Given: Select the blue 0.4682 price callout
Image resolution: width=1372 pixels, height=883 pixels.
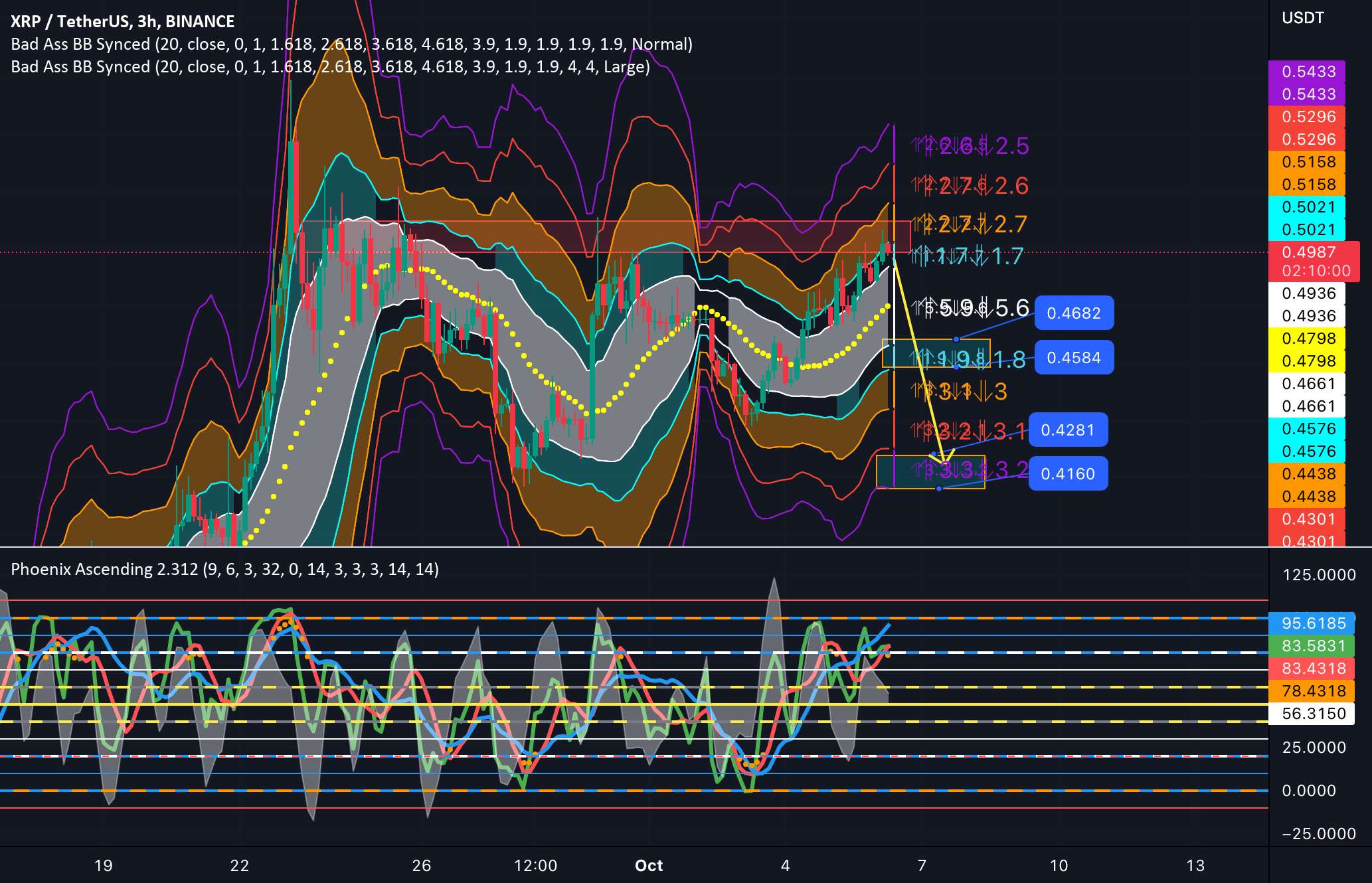Looking at the screenshot, I should [x=1074, y=313].
